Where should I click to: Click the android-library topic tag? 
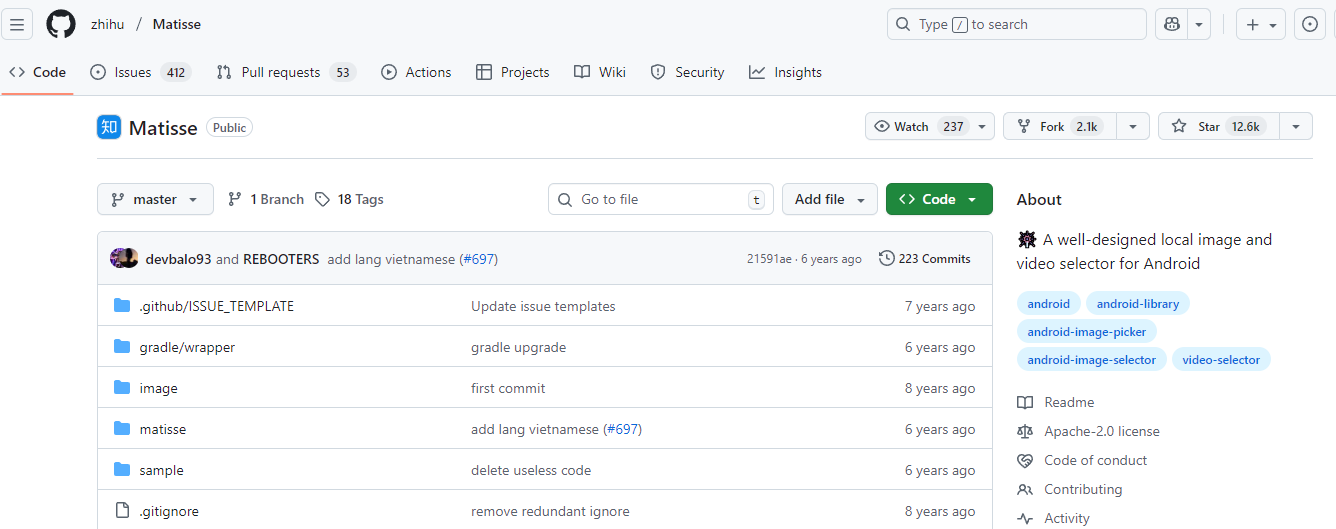point(1138,304)
